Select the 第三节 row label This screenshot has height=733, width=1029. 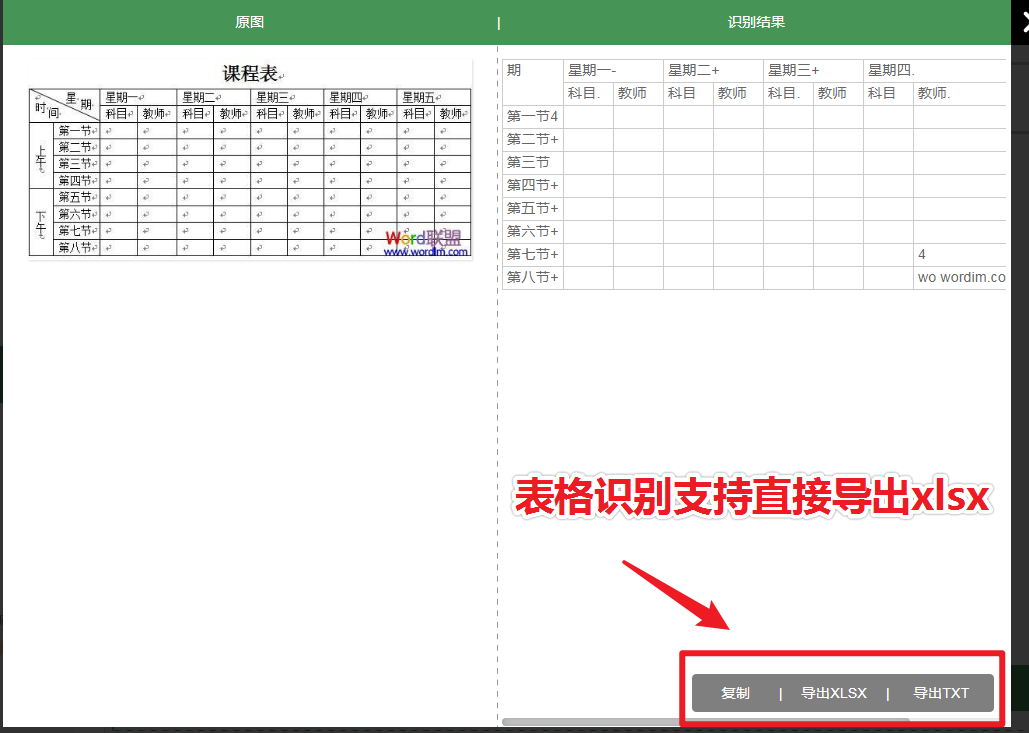pyautogui.click(x=533, y=163)
